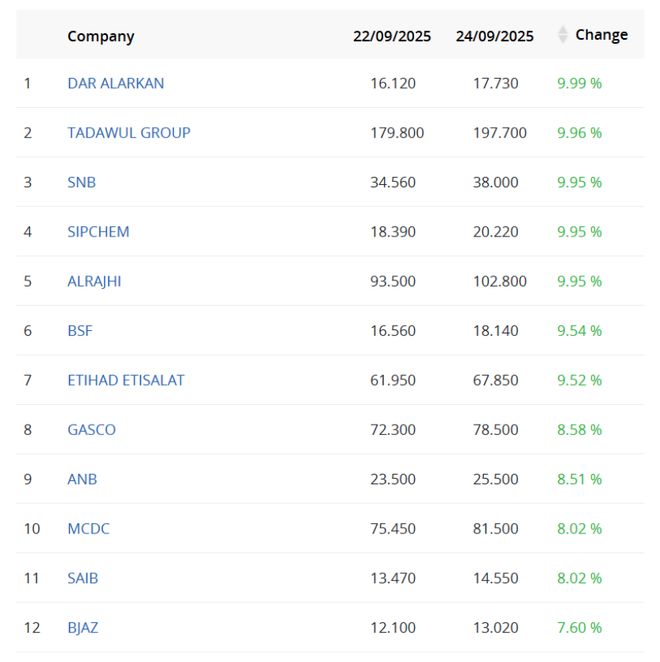Select the 12.100 price of BJAZ
This screenshot has height=662, width=660.
[x=393, y=627]
